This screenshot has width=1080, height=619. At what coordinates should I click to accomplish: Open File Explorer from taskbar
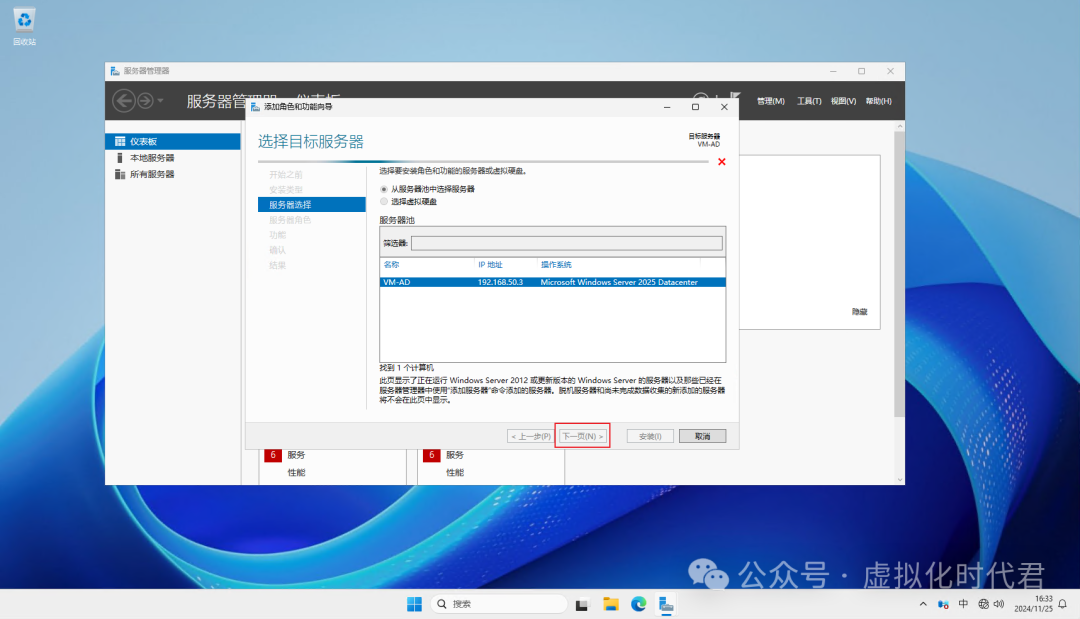610,604
